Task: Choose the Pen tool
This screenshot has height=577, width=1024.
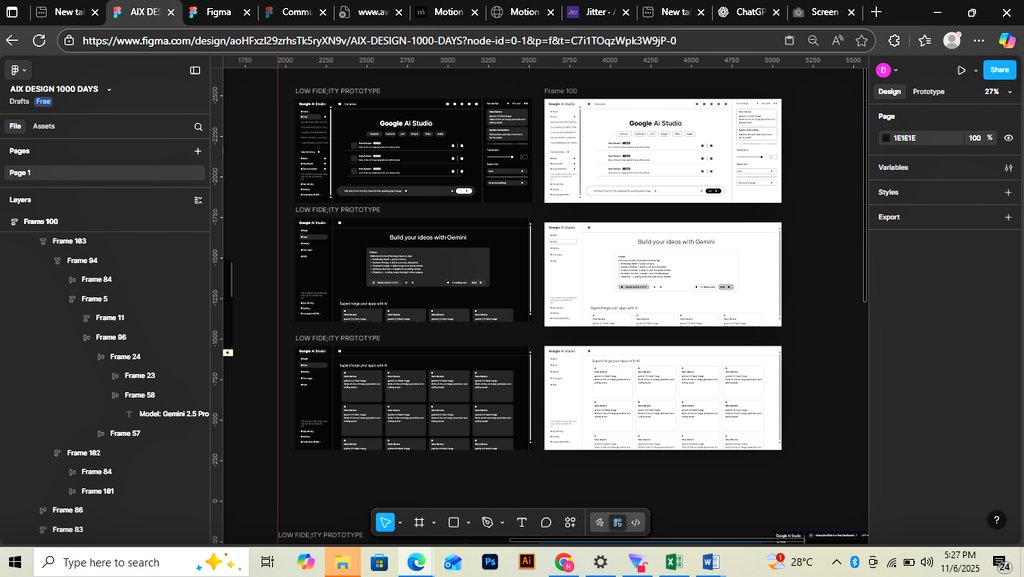Action: (487, 522)
